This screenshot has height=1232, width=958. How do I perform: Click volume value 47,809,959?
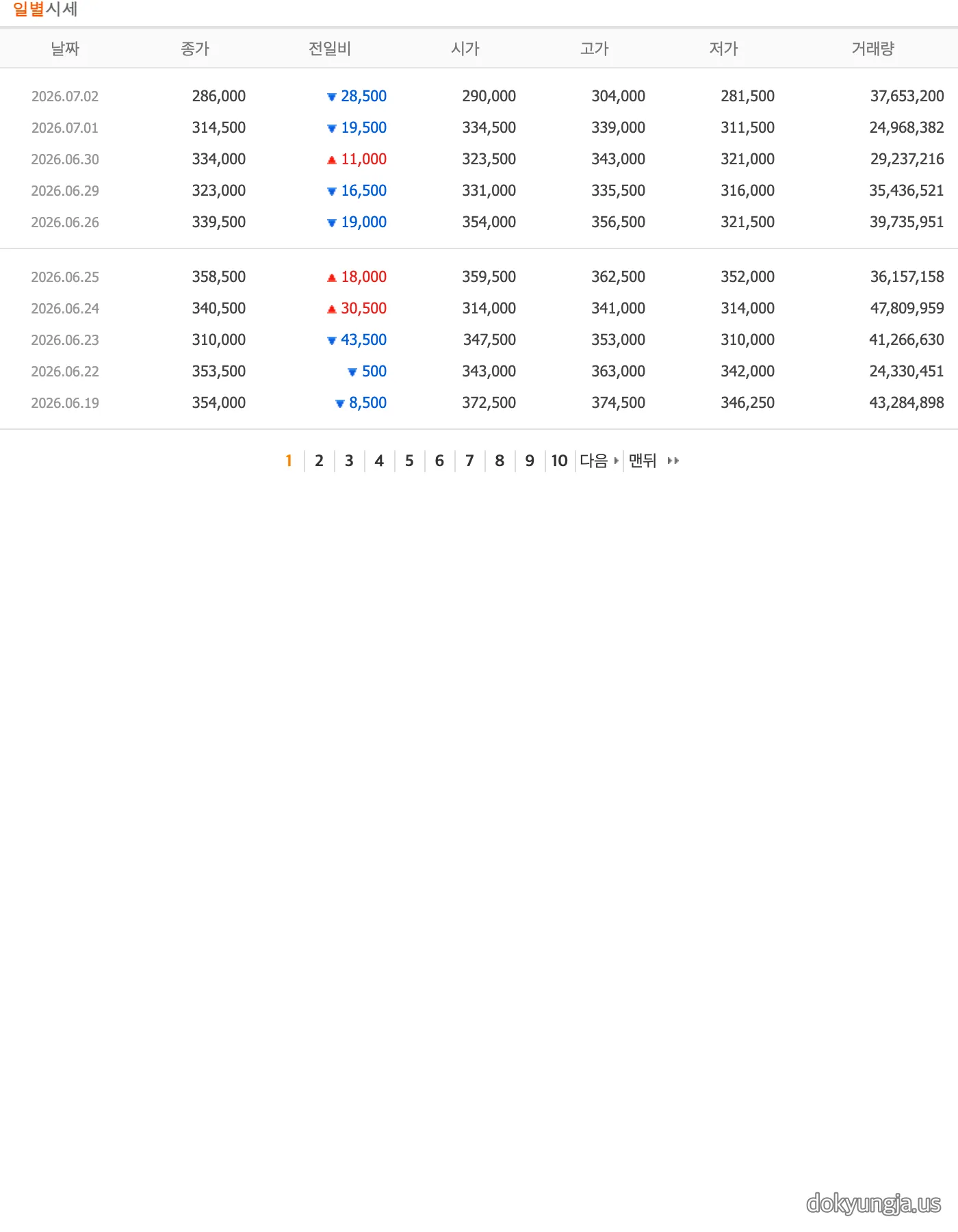[x=907, y=309]
